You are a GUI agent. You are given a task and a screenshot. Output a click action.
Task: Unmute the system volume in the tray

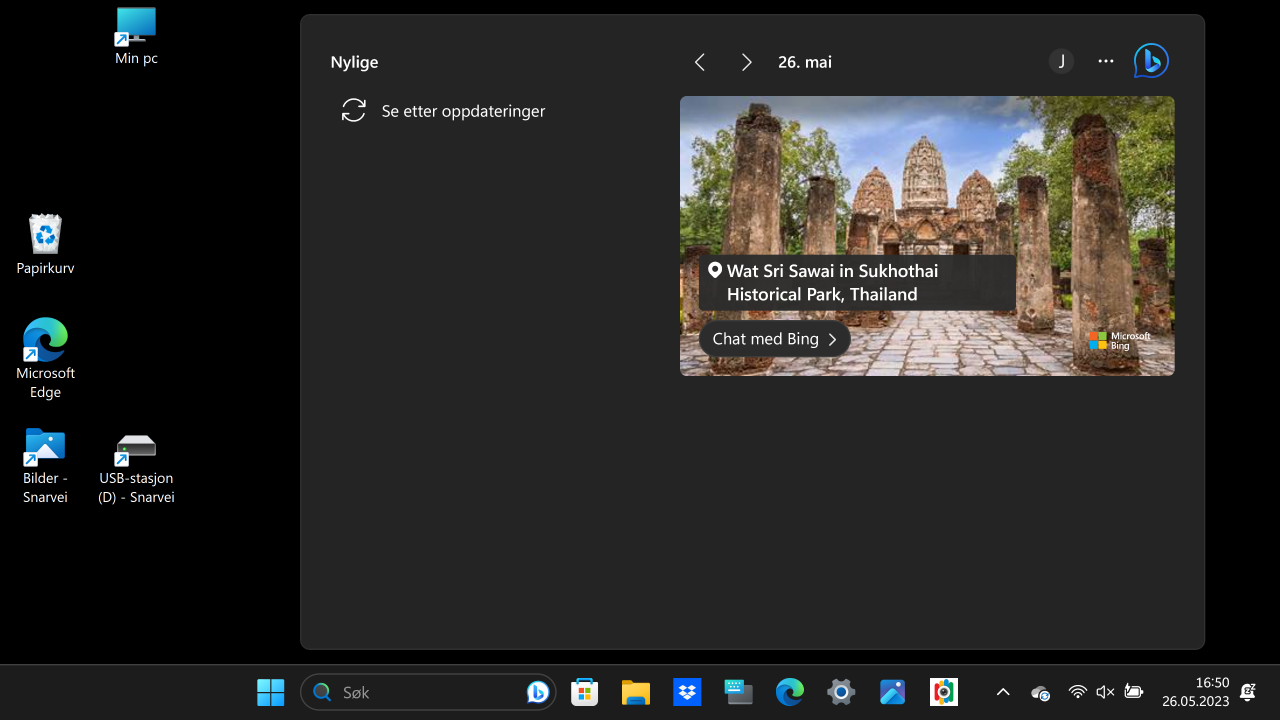click(x=1105, y=691)
